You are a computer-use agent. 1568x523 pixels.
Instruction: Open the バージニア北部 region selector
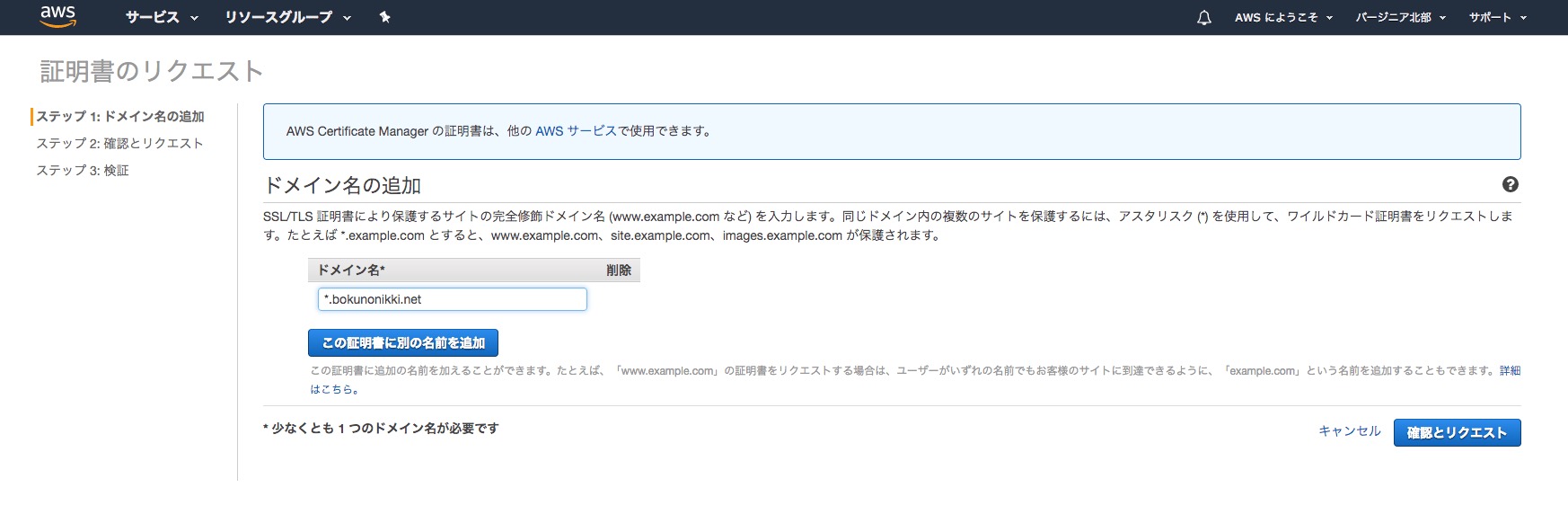(1400, 17)
